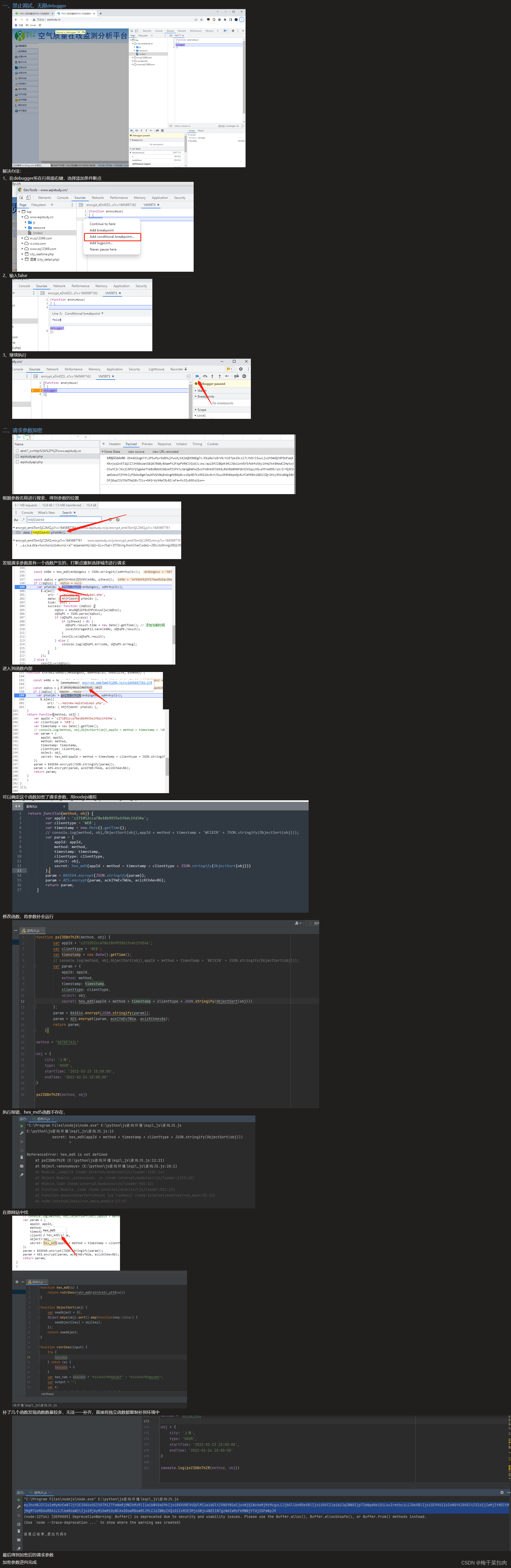
Task: Switch to the Payload tab in Network details
Action: (x=131, y=444)
